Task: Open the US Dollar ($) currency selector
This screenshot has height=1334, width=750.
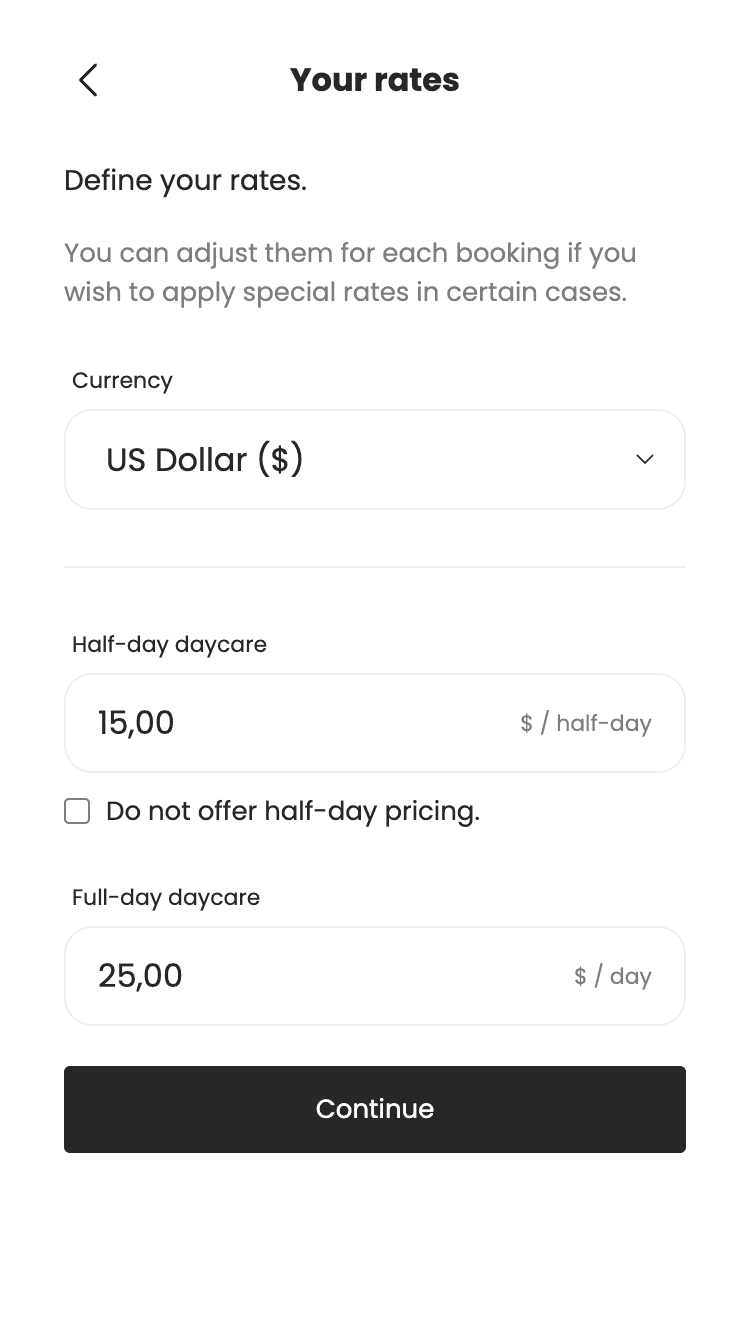Action: (x=205, y=459)
